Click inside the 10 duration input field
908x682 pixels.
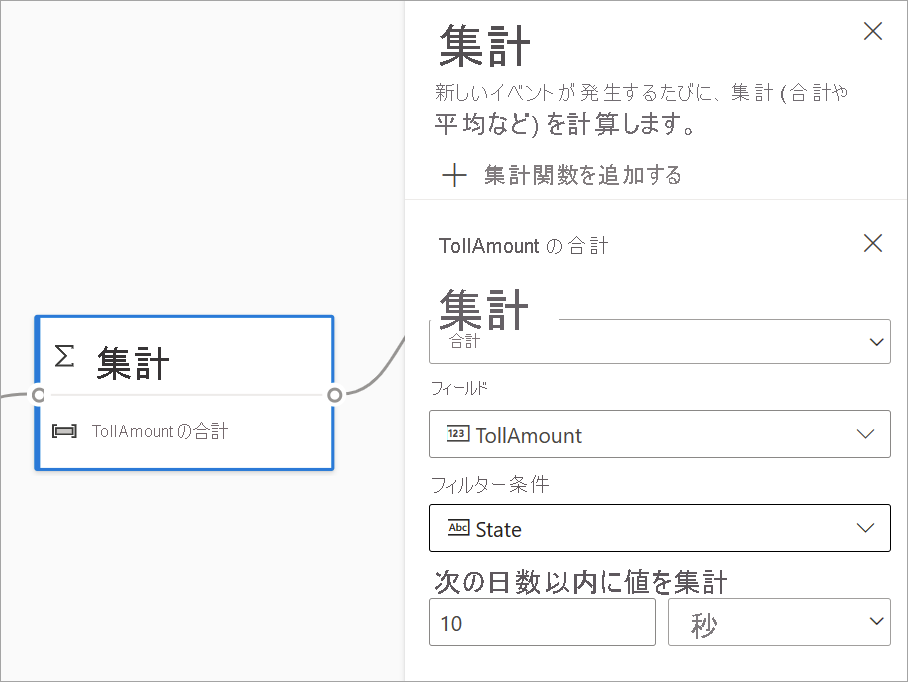pos(540,621)
